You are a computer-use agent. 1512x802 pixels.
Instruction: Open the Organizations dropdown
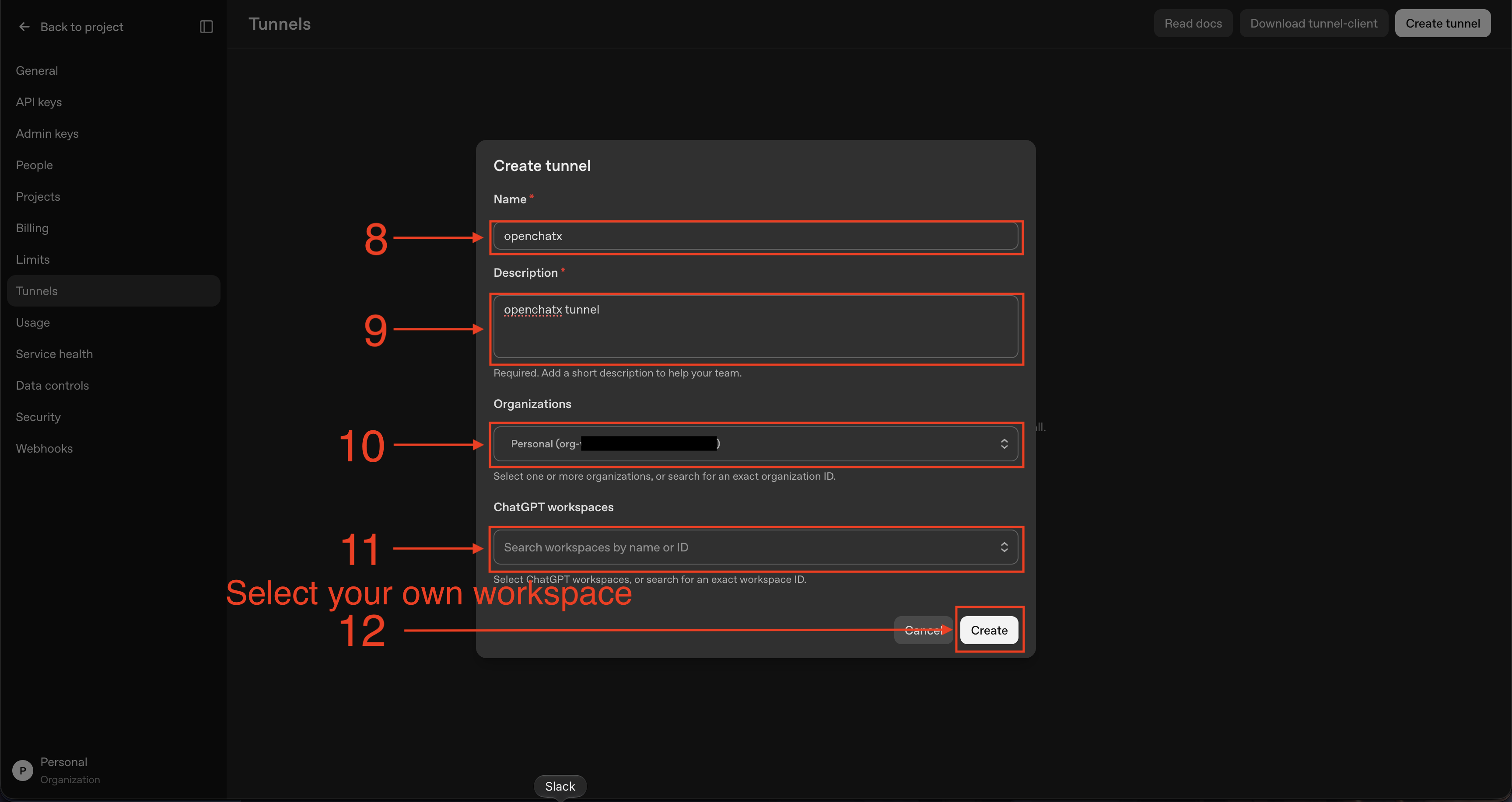[x=756, y=443]
